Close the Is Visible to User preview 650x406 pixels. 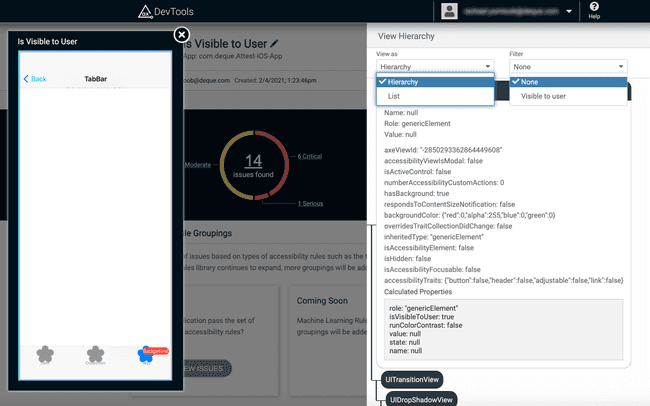[x=182, y=35]
